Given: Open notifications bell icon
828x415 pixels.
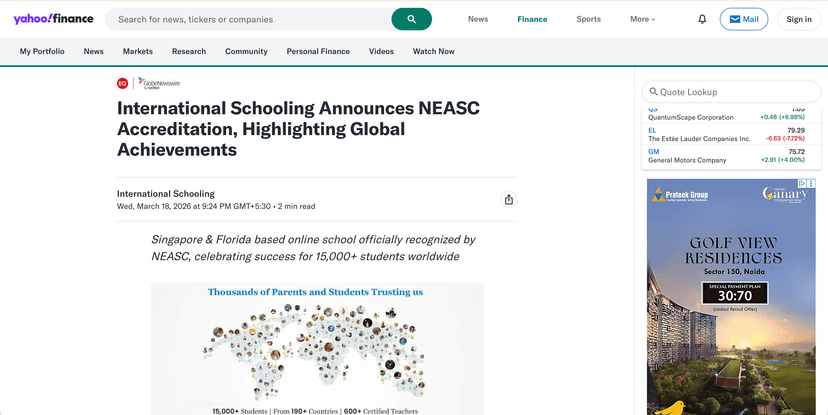Looking at the screenshot, I should click(702, 19).
